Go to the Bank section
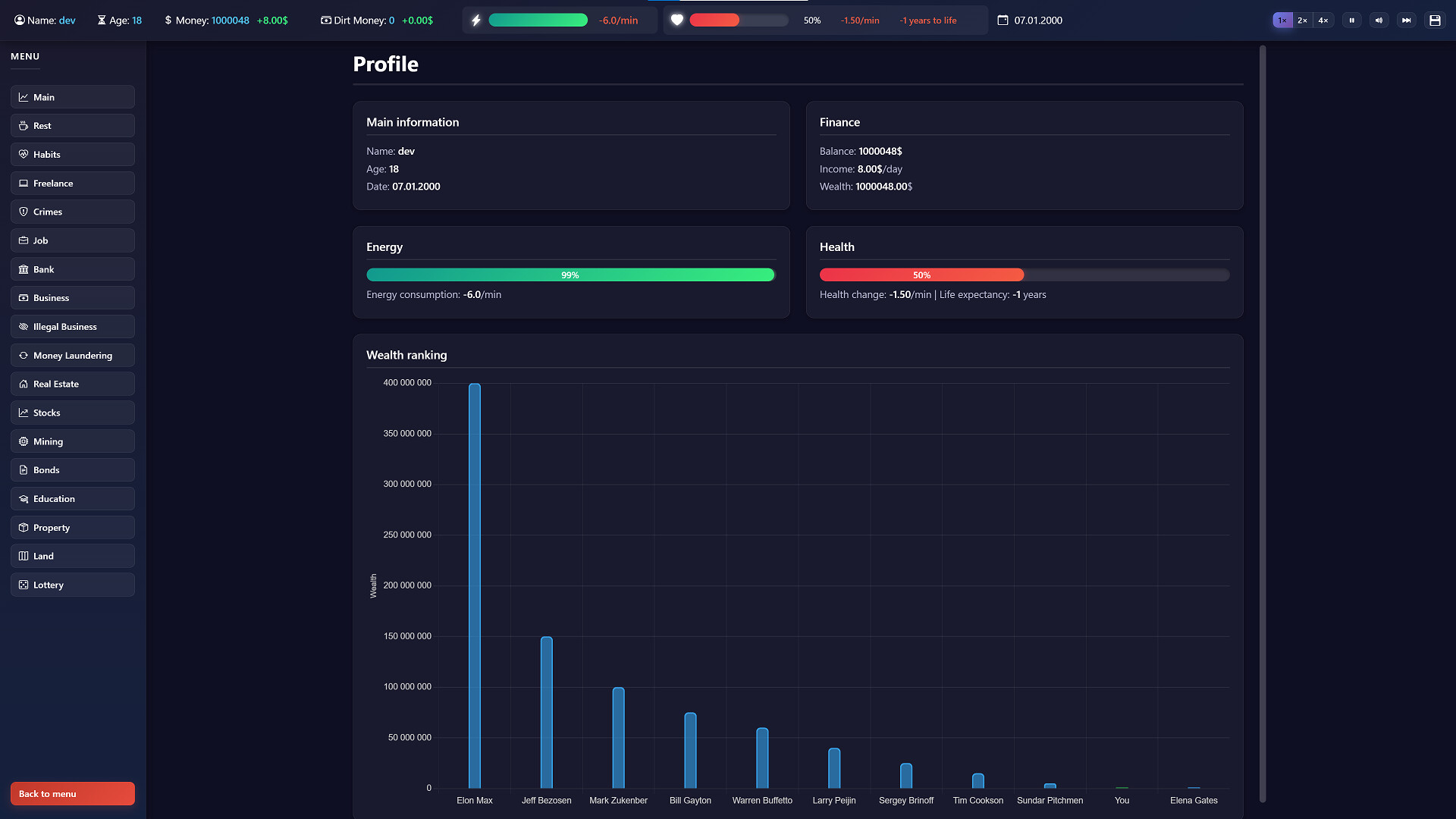The height and width of the screenshot is (819, 1456). click(73, 269)
